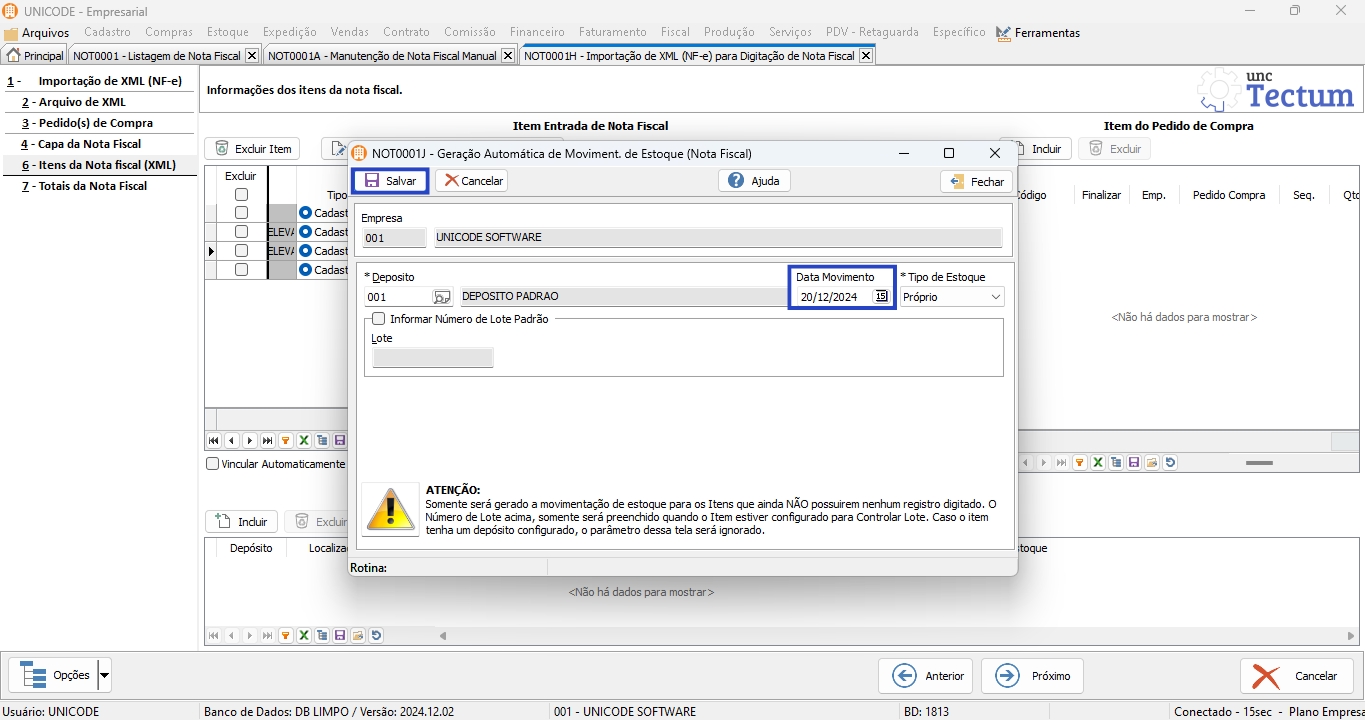This screenshot has height=720, width=1365.
Task: Go to the first record in the items grid
Action: point(213,440)
